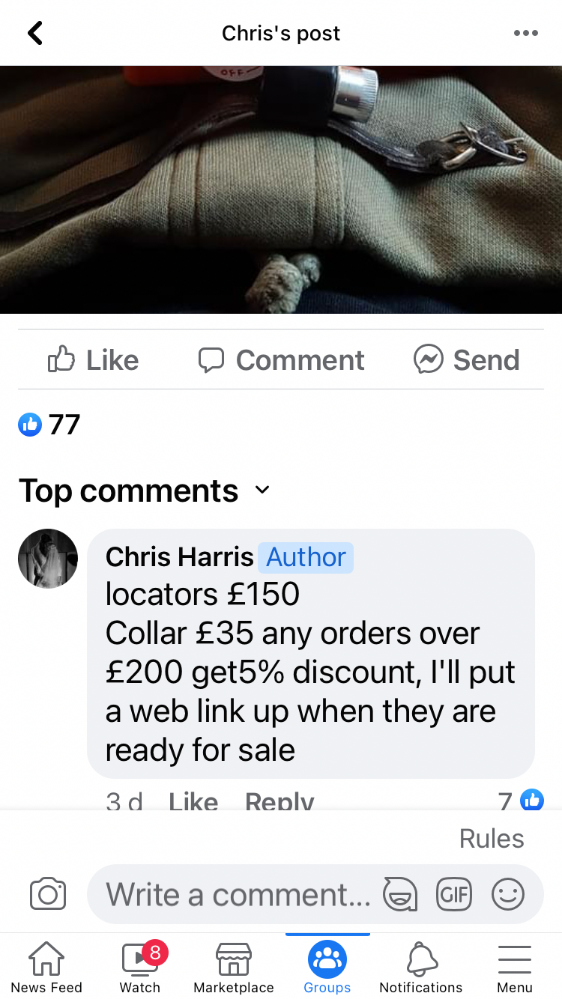Image resolution: width=562 pixels, height=999 pixels.
Task: Open Chris Harris's profile picture
Action: 48,558
